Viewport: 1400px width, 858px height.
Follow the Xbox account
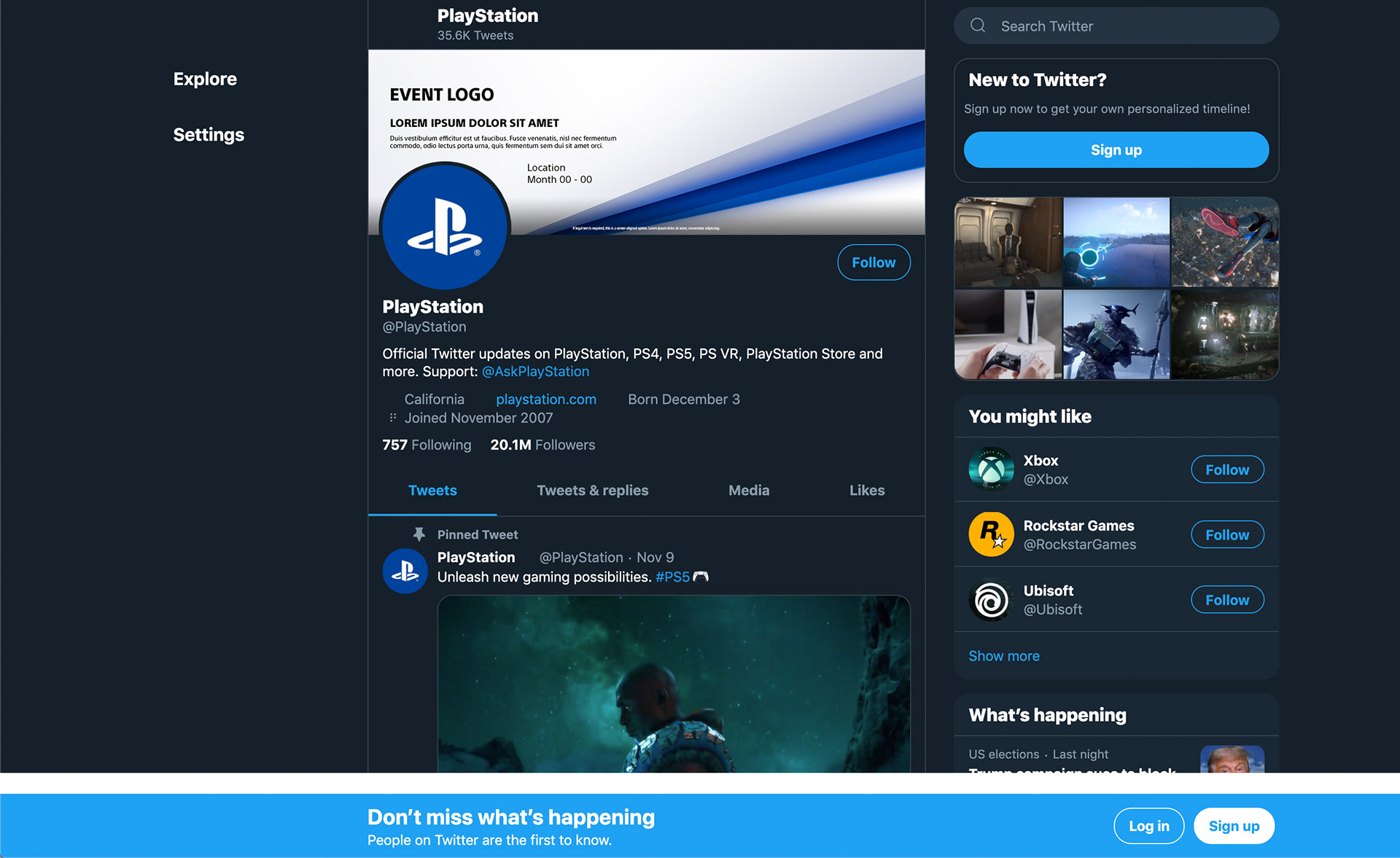(1227, 469)
